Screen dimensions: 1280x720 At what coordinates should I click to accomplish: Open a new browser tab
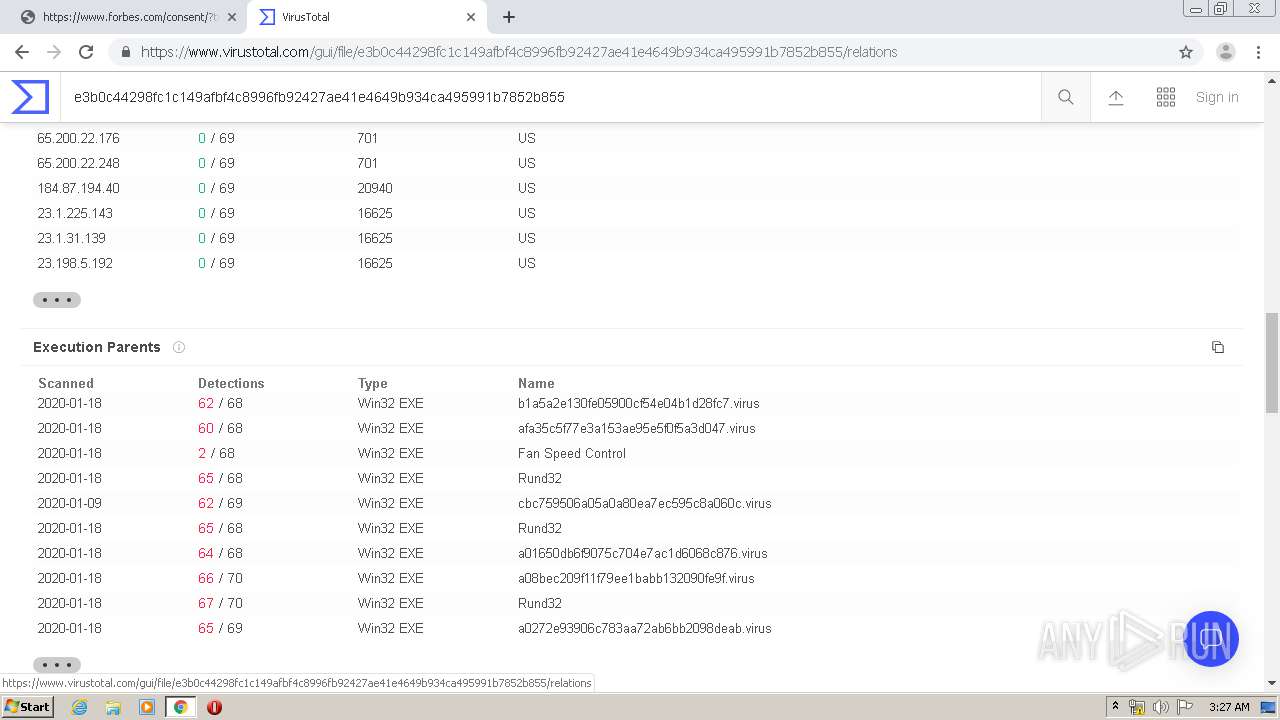click(509, 17)
